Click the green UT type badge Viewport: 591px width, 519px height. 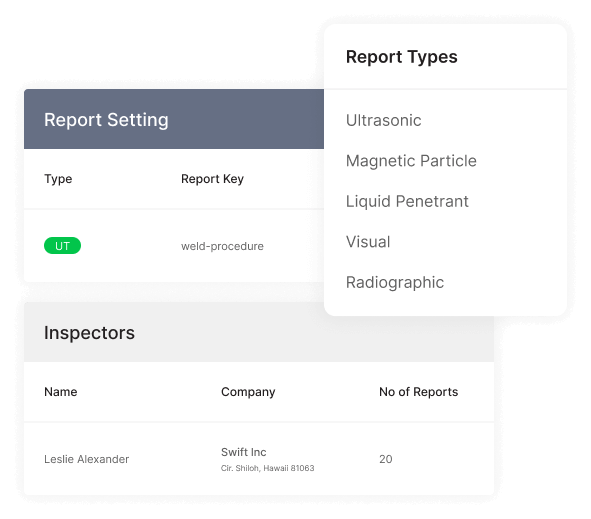point(62,246)
